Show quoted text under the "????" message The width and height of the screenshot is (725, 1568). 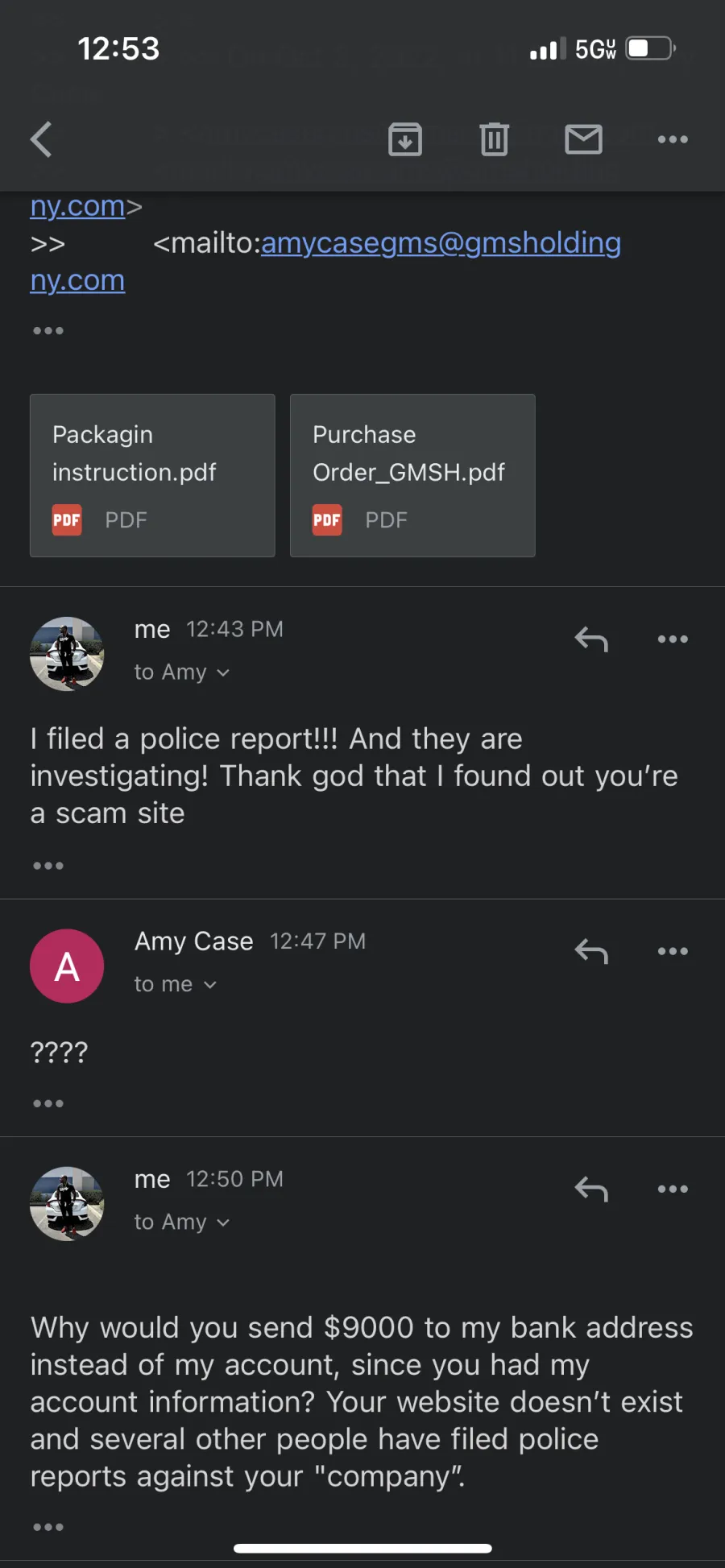(48, 1103)
